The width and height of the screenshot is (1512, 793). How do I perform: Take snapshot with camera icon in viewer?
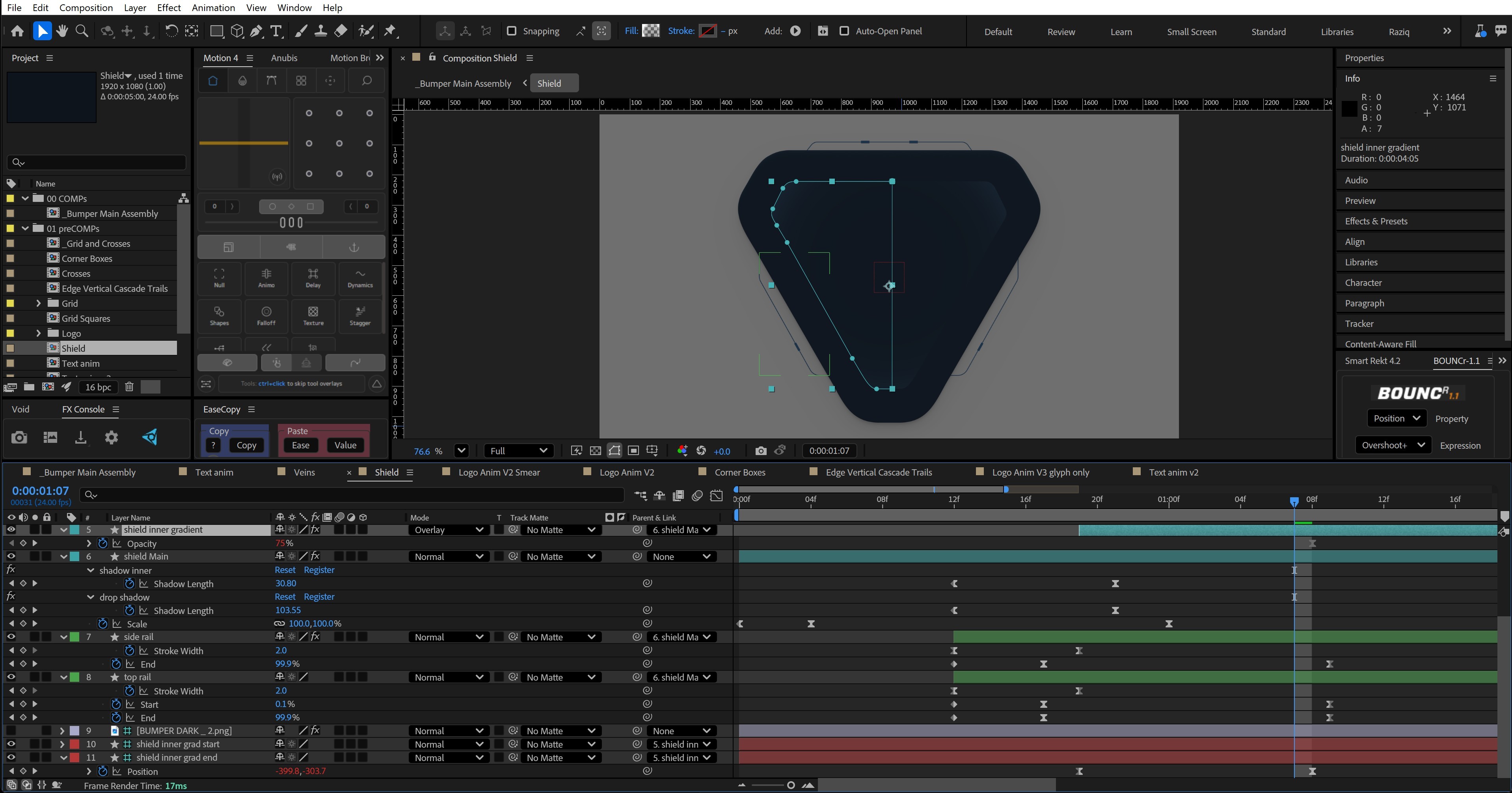coord(761,451)
